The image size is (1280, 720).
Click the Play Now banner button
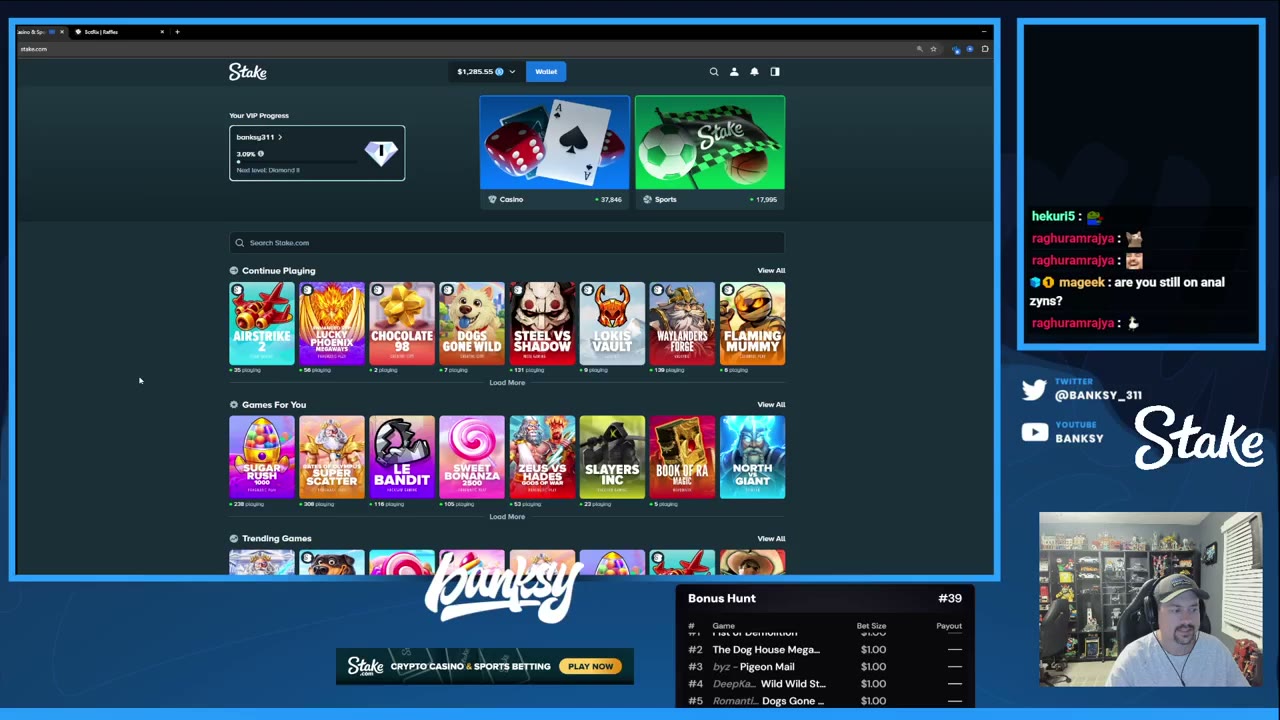(x=591, y=667)
